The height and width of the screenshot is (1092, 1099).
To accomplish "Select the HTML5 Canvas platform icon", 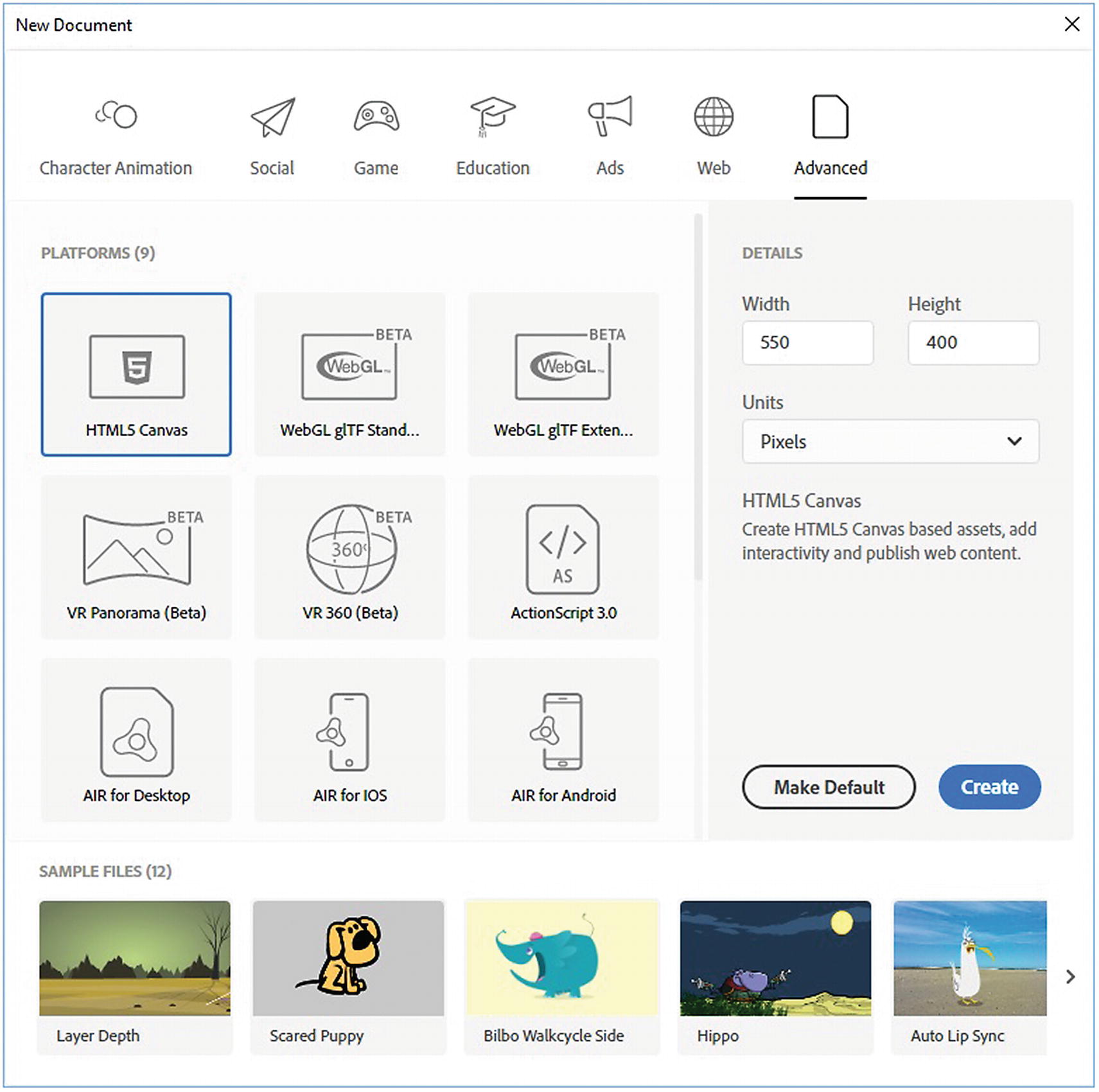I will click(x=137, y=367).
